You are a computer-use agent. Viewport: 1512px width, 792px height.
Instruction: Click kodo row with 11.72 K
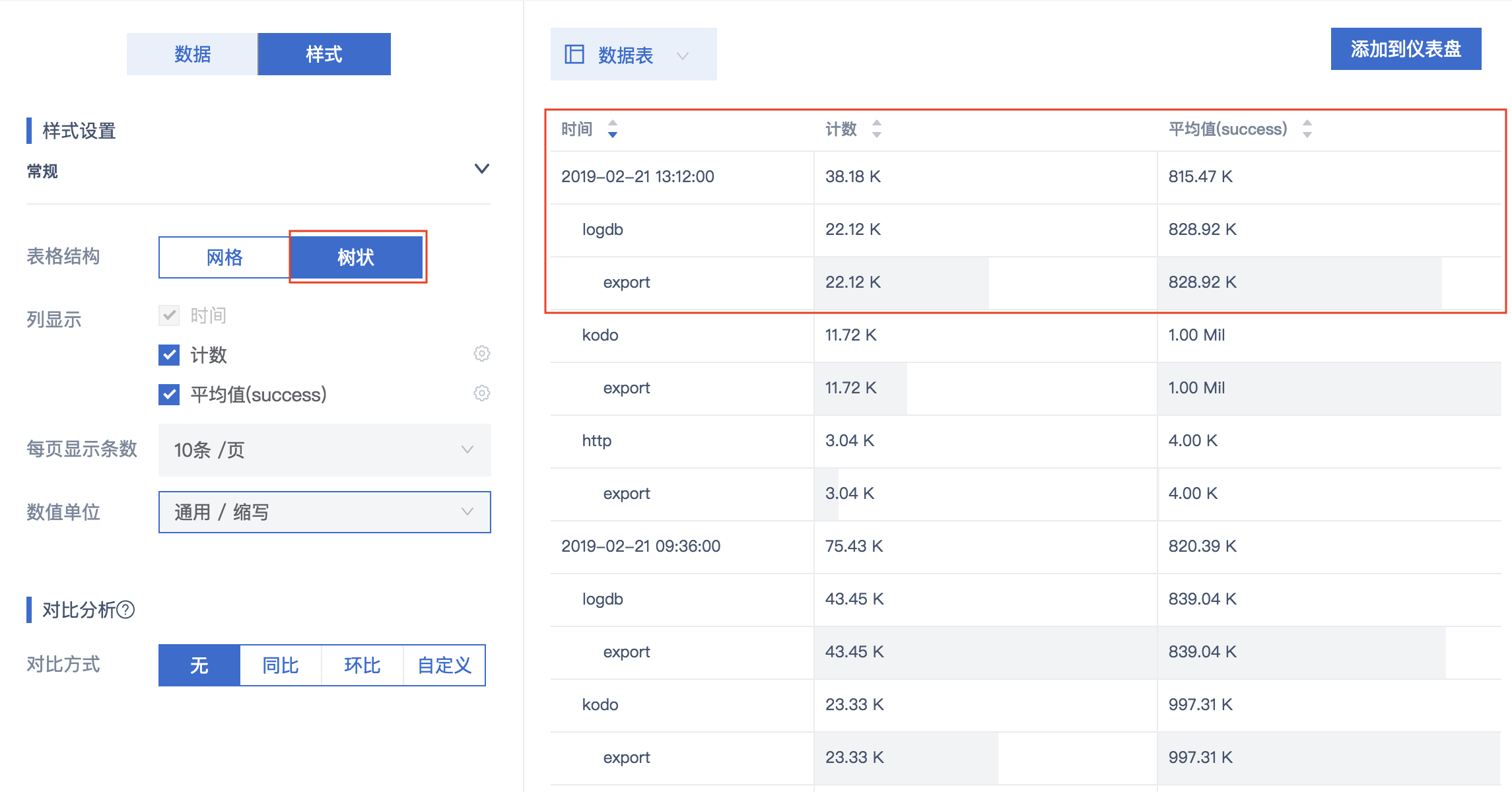coord(1026,335)
